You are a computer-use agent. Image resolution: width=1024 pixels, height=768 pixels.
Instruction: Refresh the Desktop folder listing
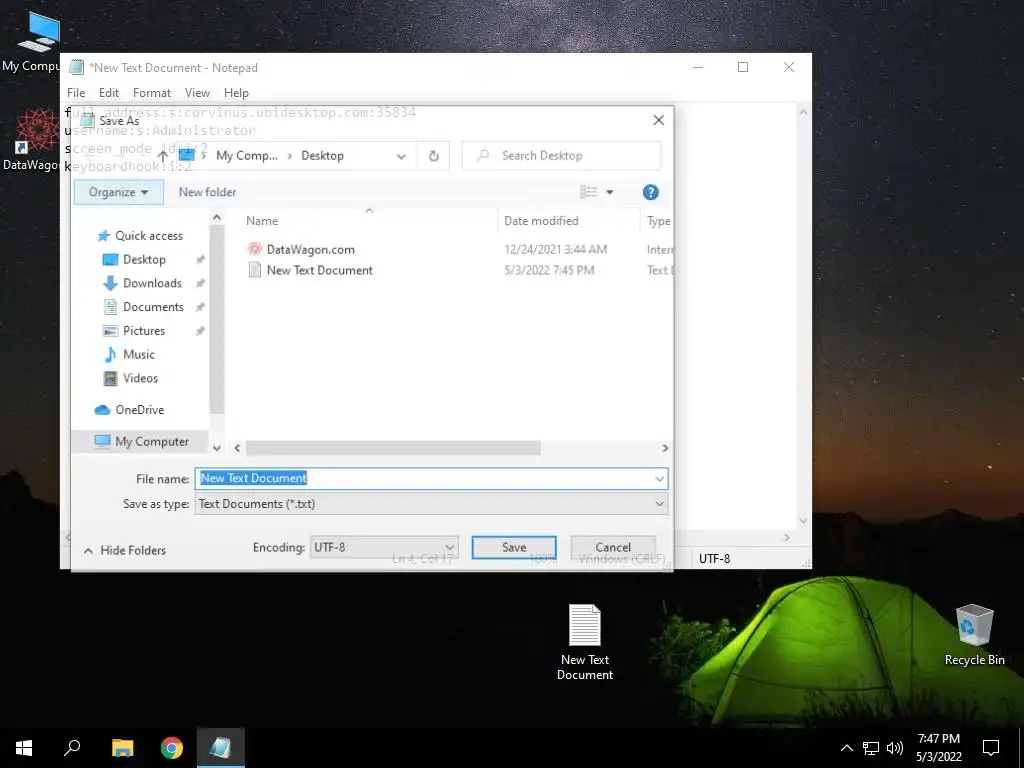click(434, 156)
